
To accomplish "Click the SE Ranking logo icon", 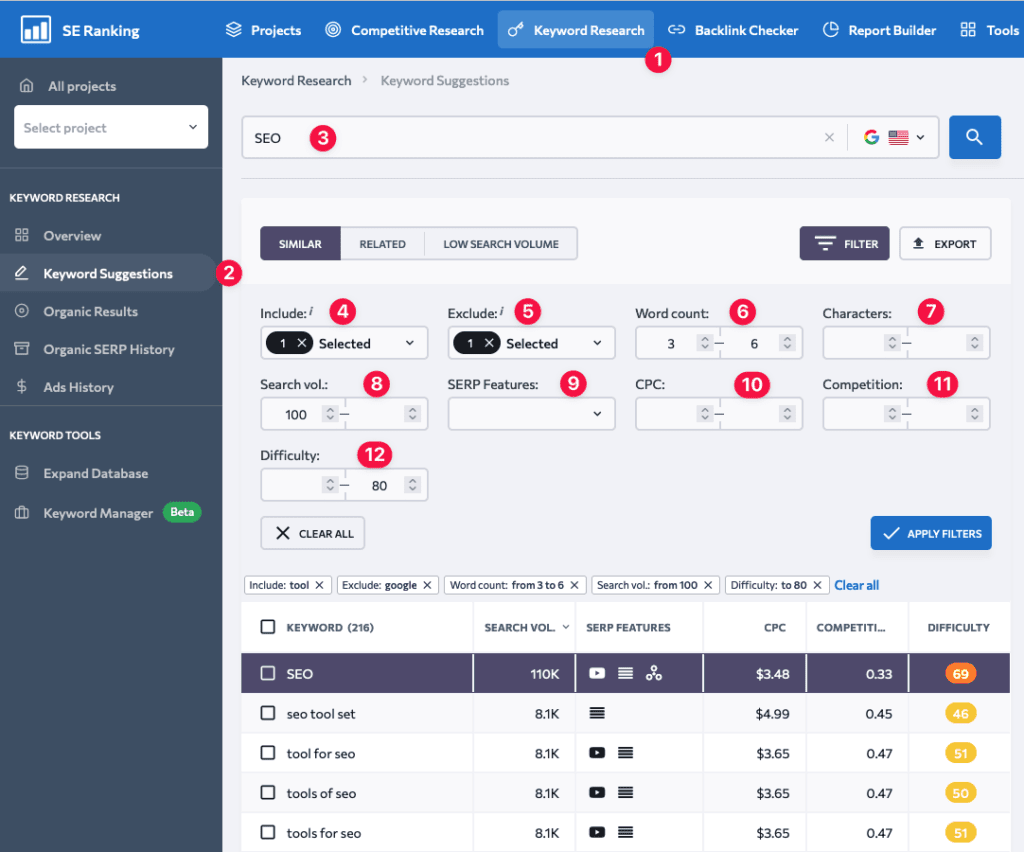I will point(36,30).
